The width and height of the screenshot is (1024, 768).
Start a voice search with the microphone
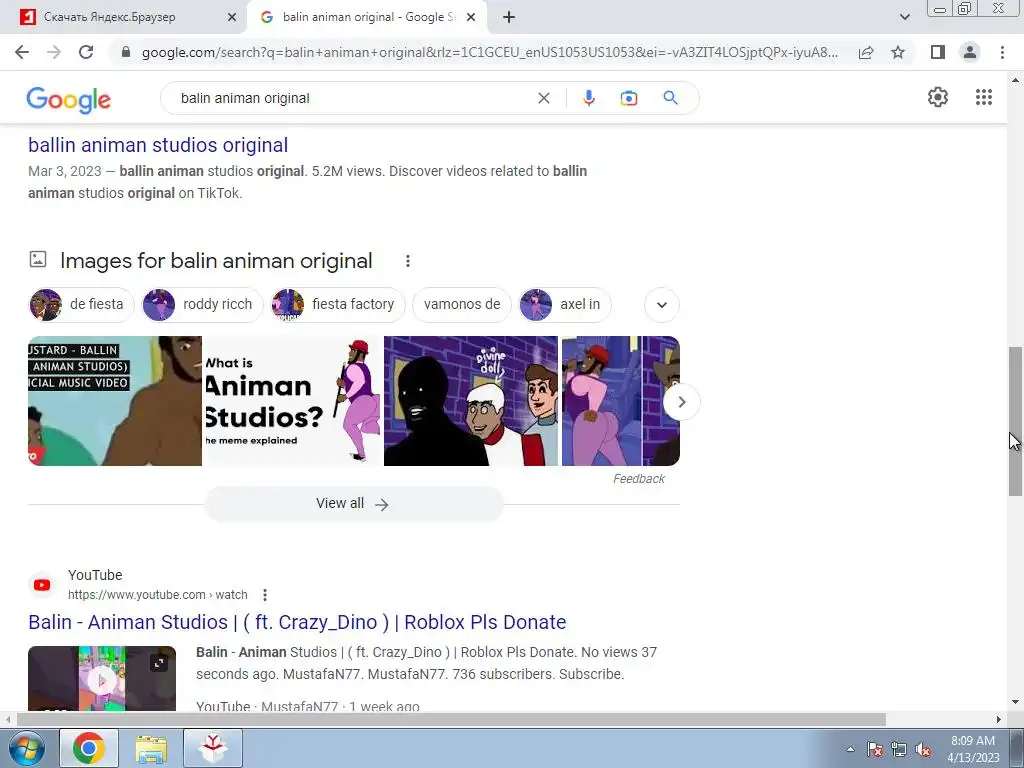click(x=588, y=98)
